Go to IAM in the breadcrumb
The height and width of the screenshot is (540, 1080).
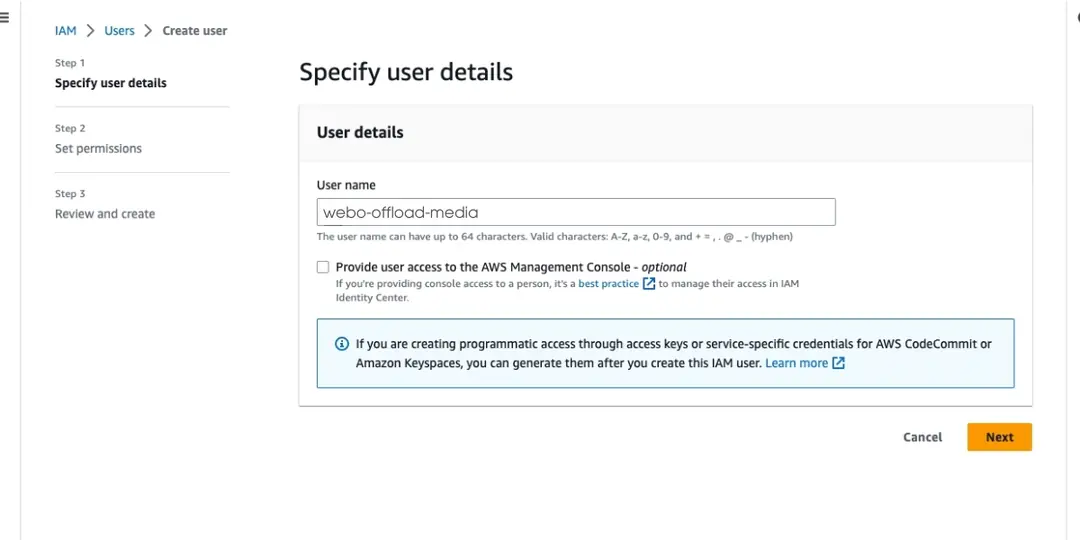point(65,31)
